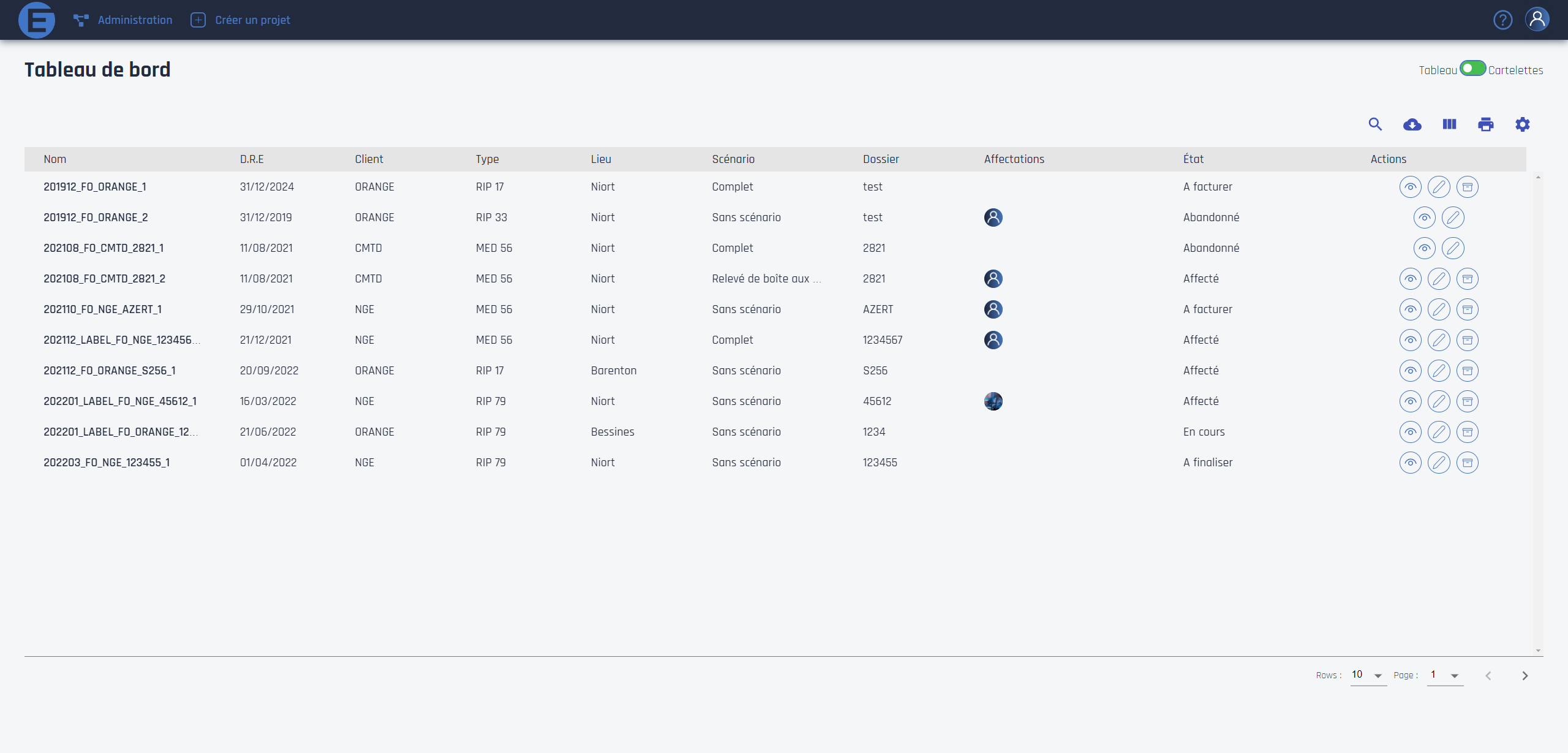1568x753 pixels.
Task: Click the print icon in the toolbar
Action: 1485,124
